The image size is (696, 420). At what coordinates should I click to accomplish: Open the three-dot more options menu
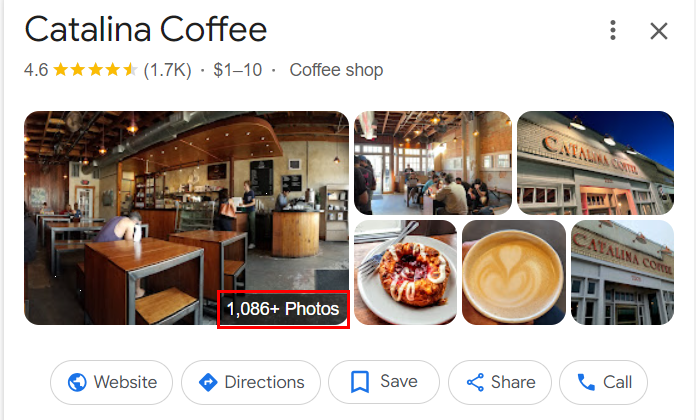(613, 31)
